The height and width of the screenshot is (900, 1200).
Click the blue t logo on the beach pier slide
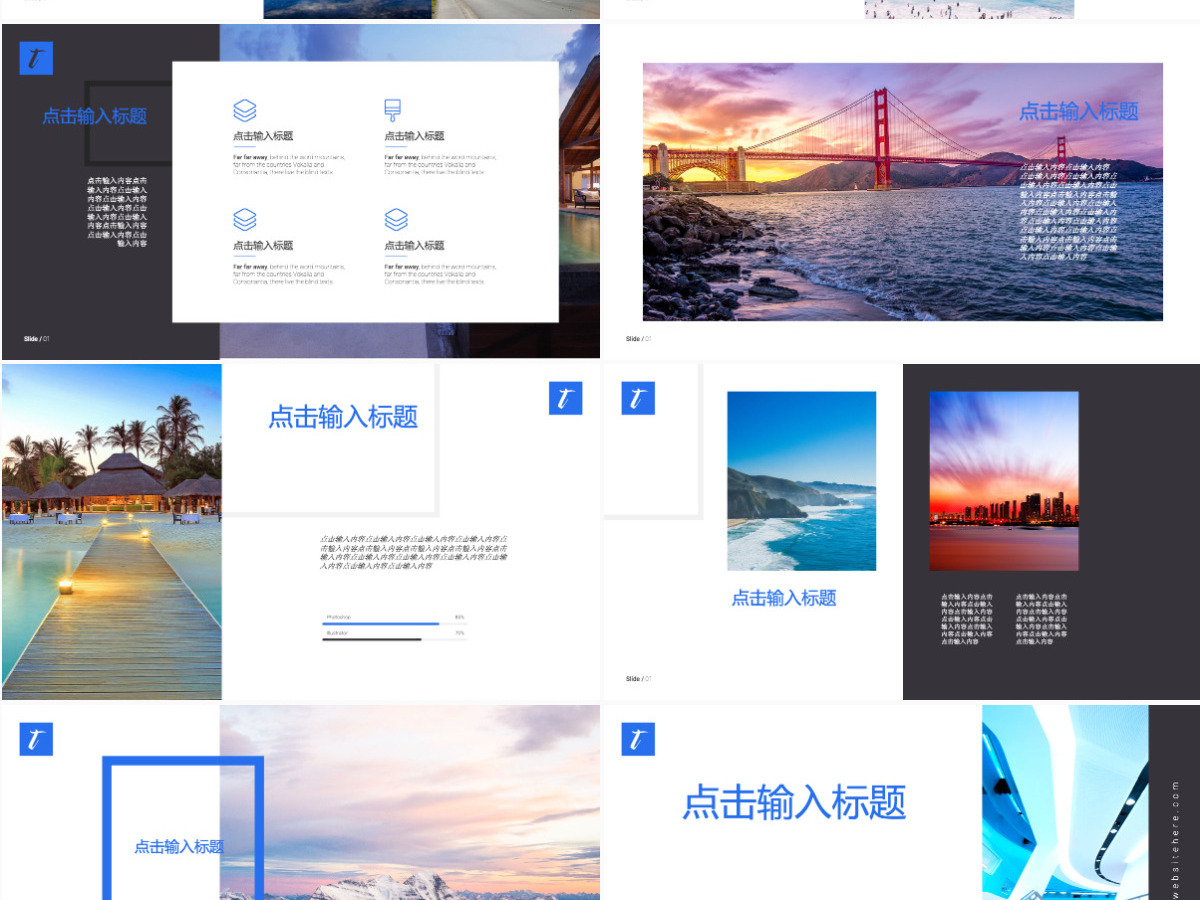coord(565,398)
